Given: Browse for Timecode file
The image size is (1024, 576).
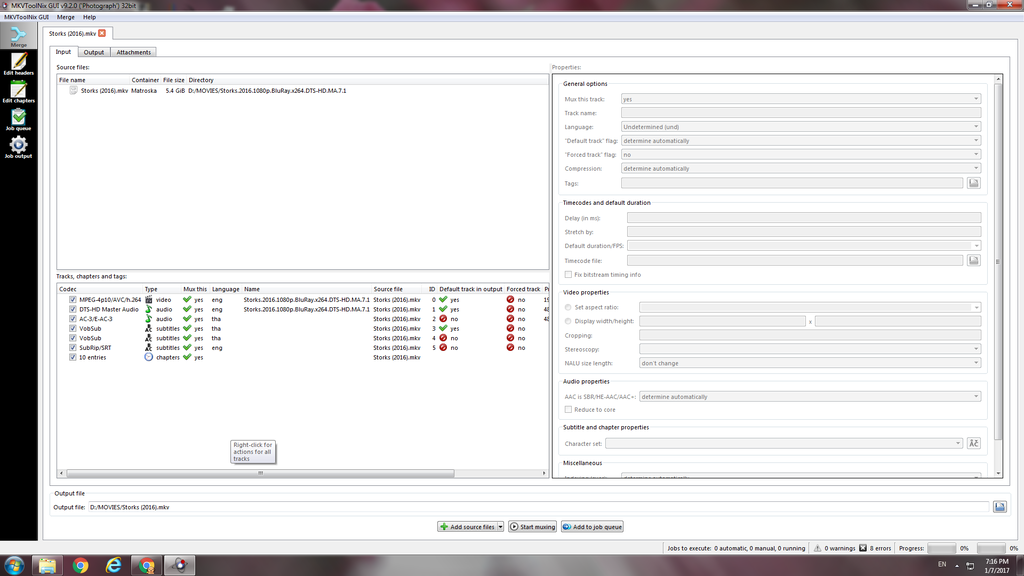Looking at the screenshot, I should point(973,260).
